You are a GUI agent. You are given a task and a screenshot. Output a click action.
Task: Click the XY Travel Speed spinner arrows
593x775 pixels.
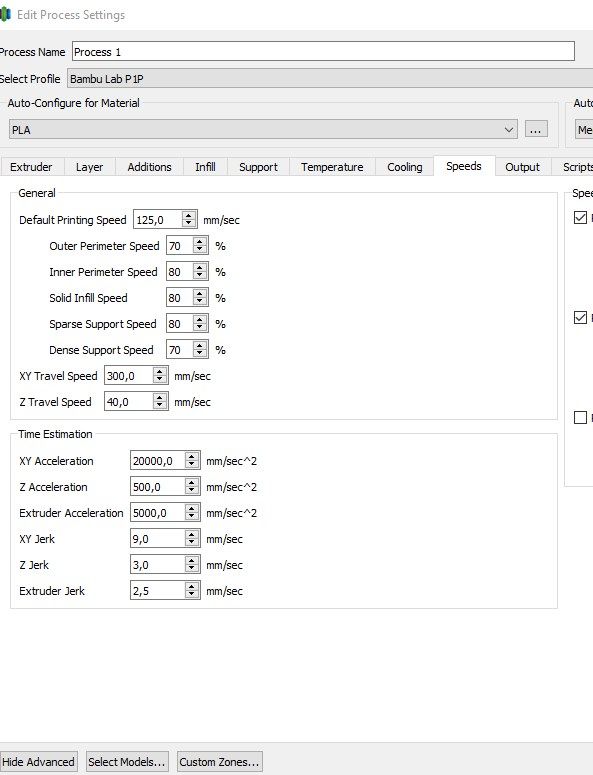tap(160, 376)
